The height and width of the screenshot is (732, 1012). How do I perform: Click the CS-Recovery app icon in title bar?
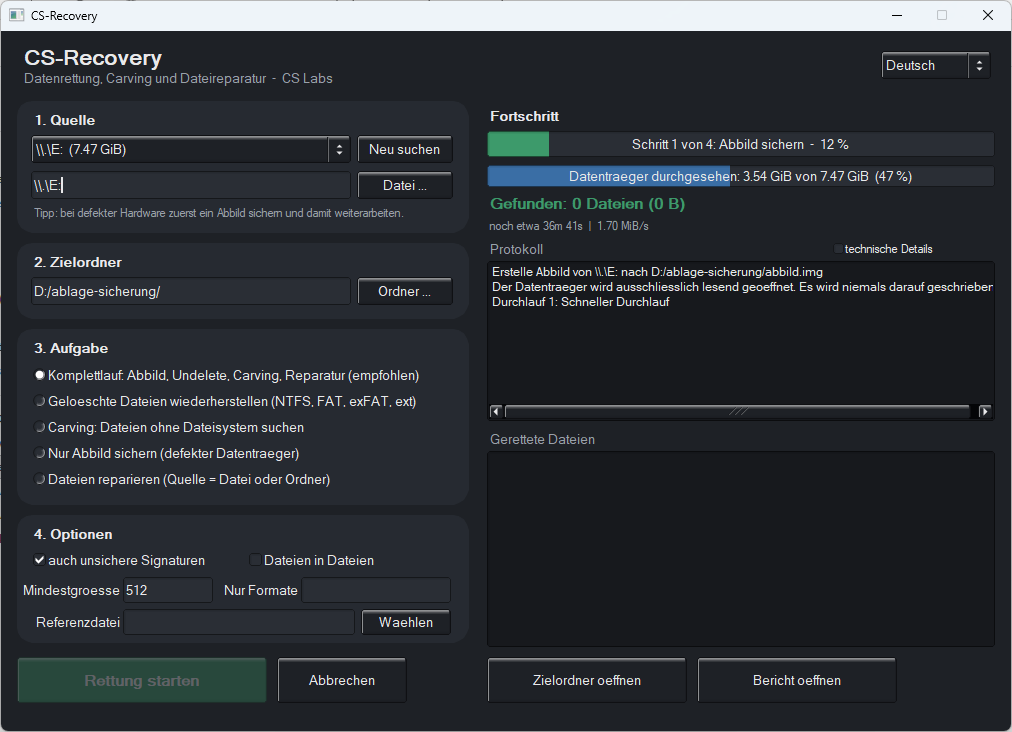click(17, 15)
